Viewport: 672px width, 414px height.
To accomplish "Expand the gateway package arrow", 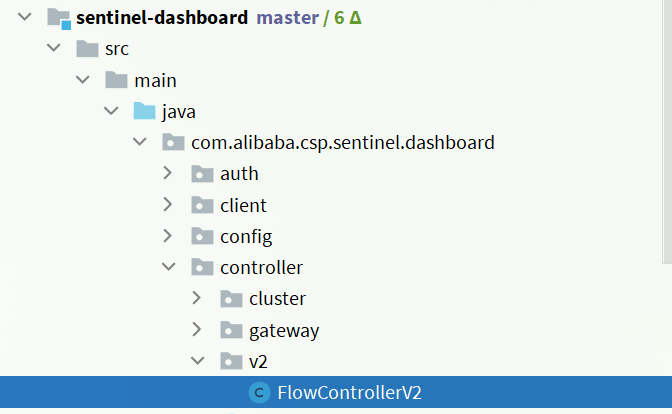I will point(198,330).
